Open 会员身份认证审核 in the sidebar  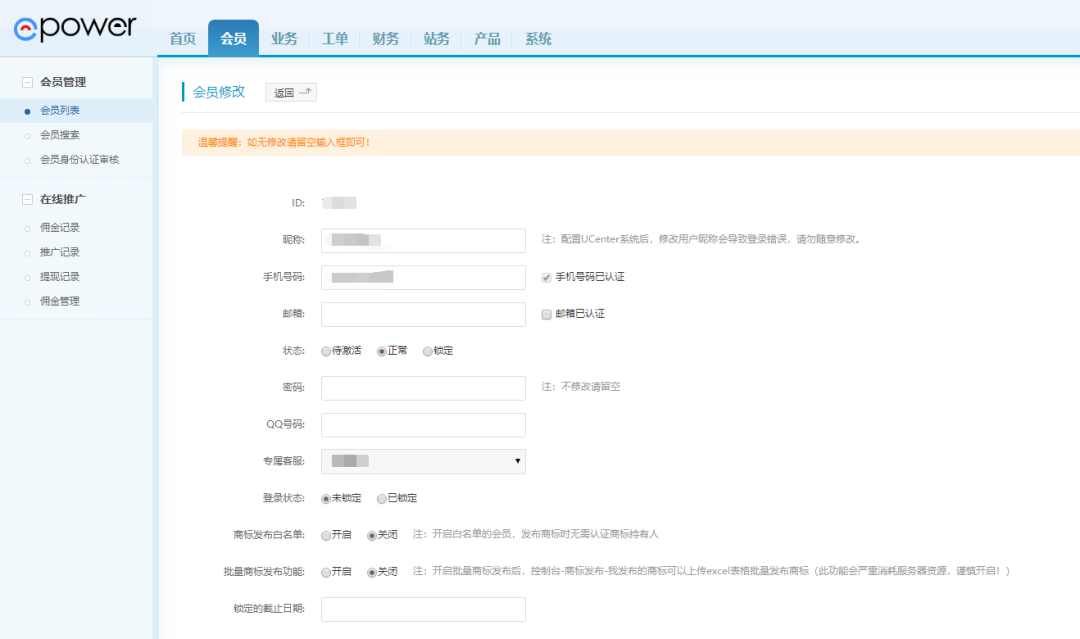click(78, 160)
